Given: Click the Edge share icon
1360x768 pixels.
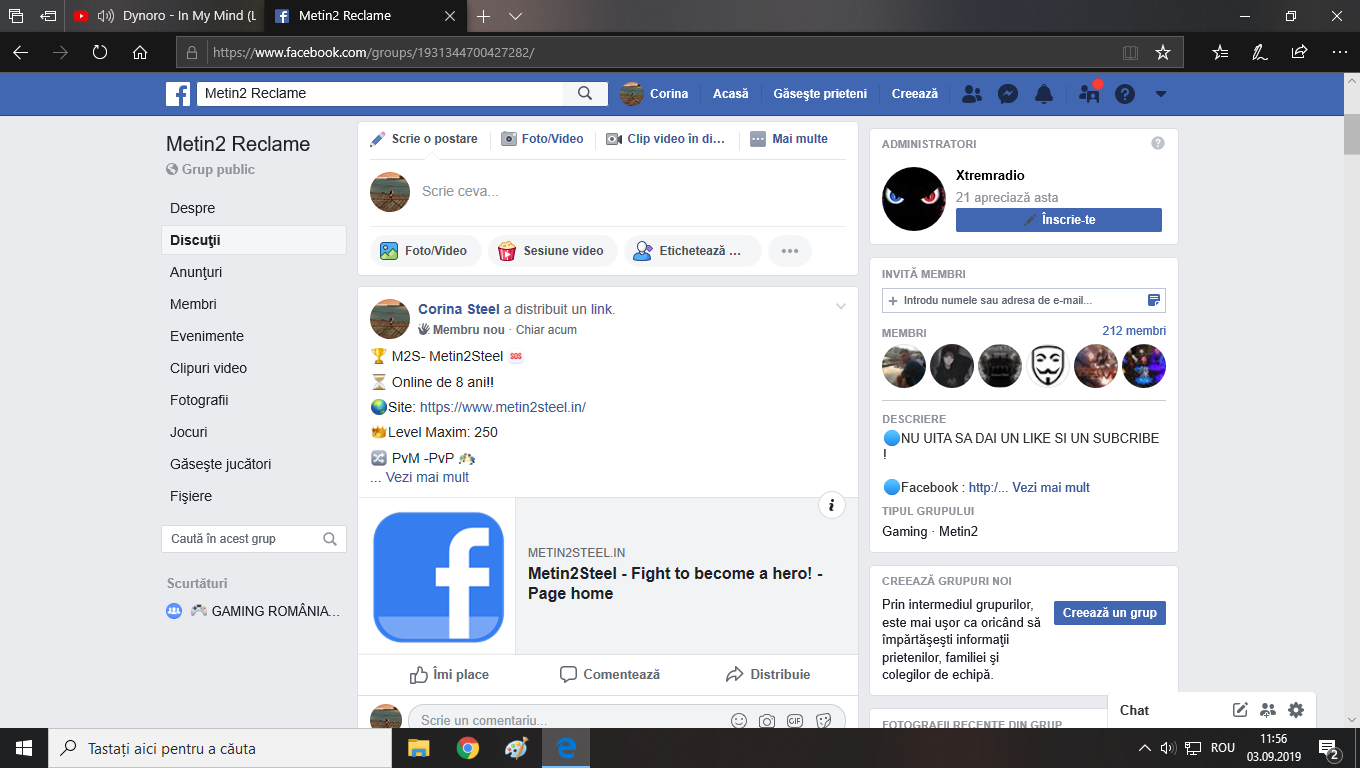Looking at the screenshot, I should [1299, 52].
